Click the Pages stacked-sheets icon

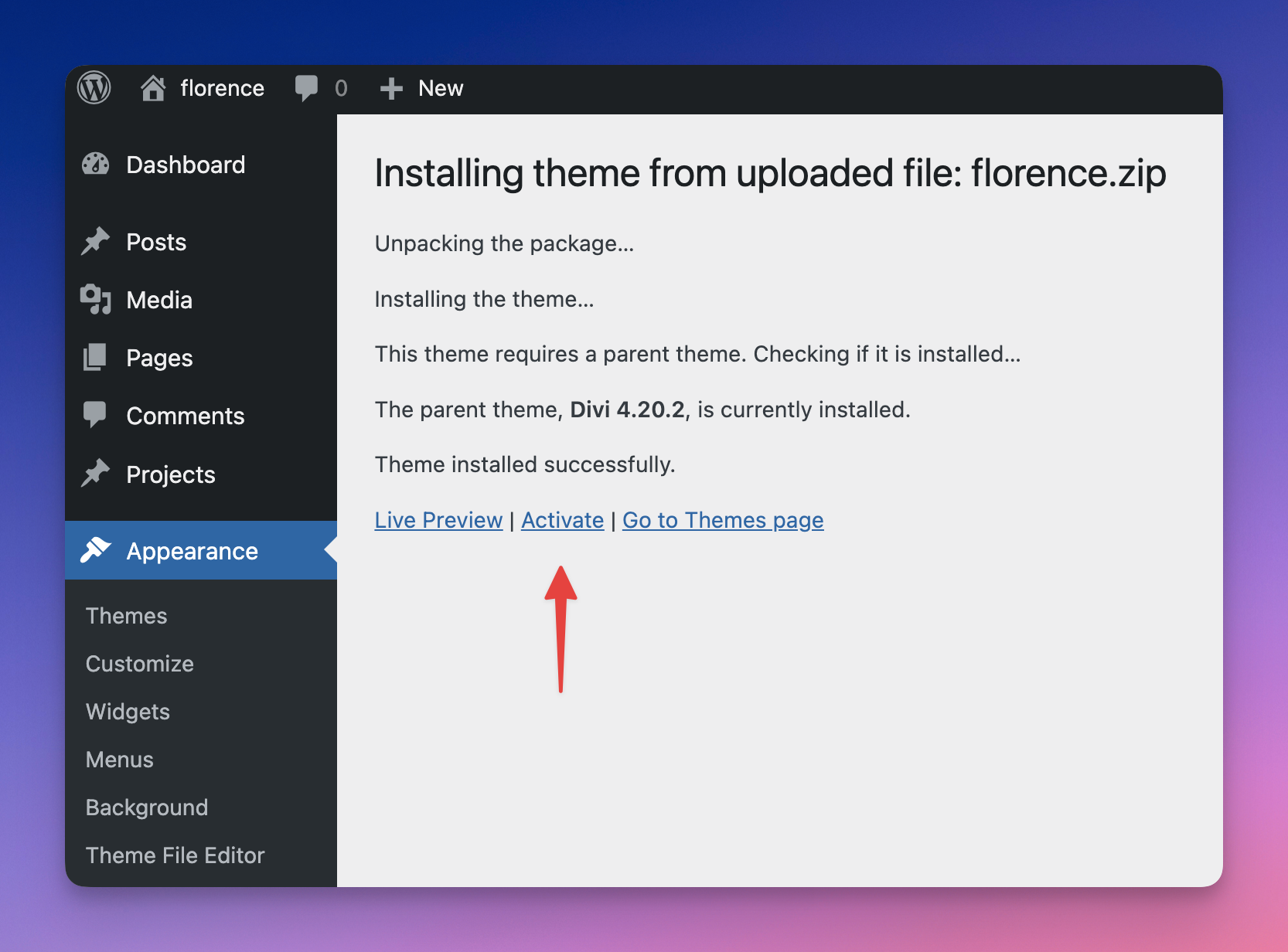pos(95,358)
